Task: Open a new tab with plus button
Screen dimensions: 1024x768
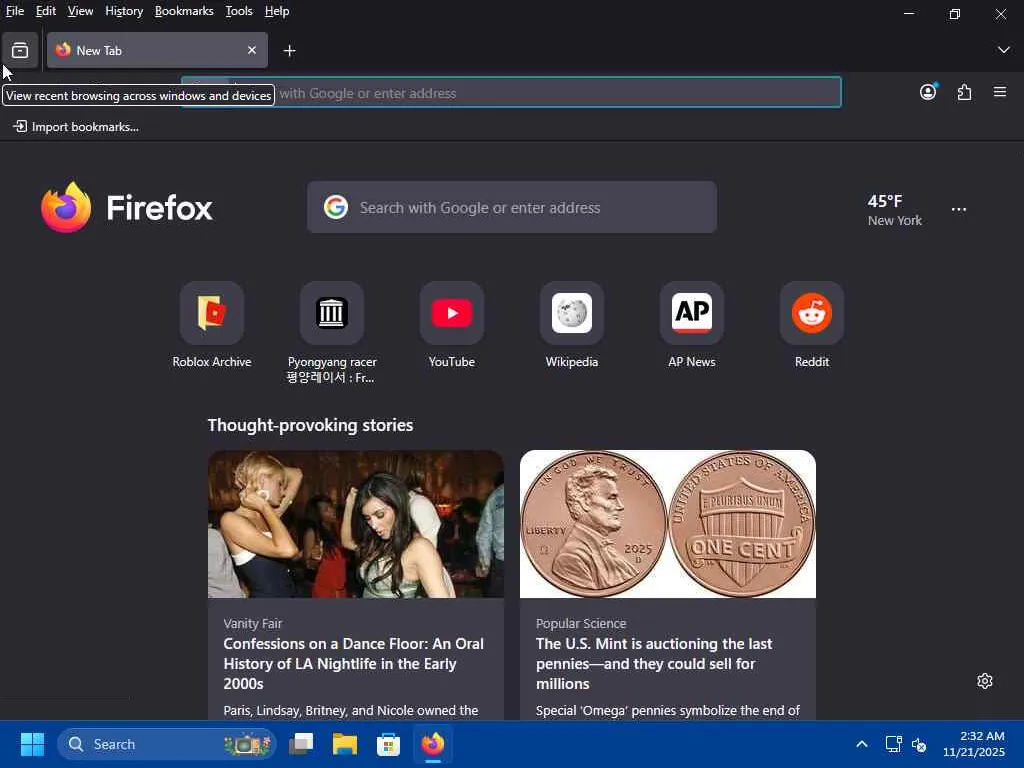Action: pos(289,50)
